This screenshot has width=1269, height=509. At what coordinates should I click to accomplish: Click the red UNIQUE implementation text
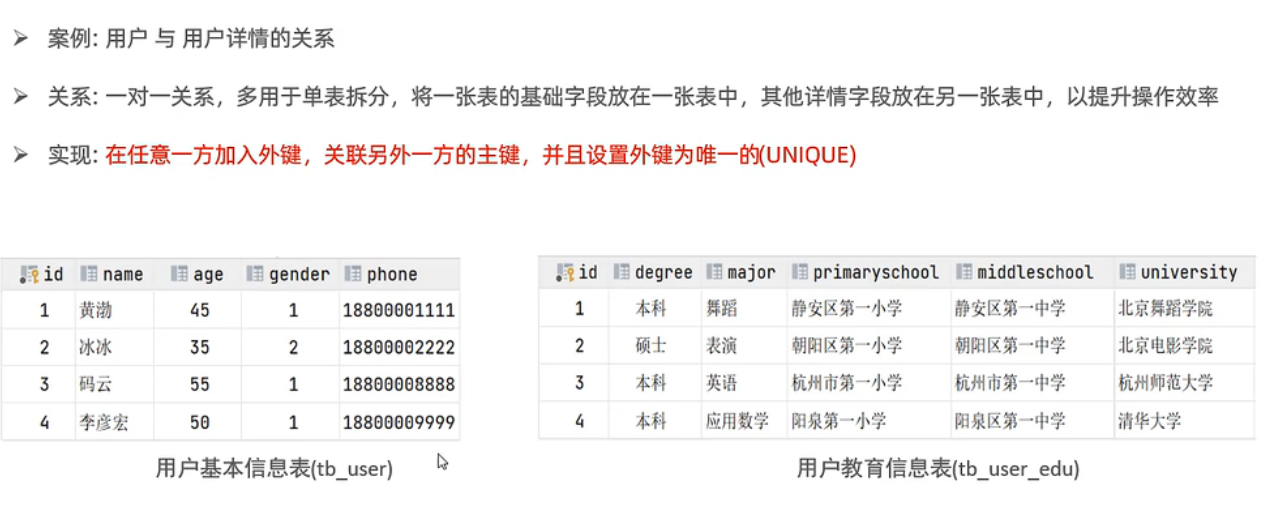pyautogui.click(x=480, y=155)
